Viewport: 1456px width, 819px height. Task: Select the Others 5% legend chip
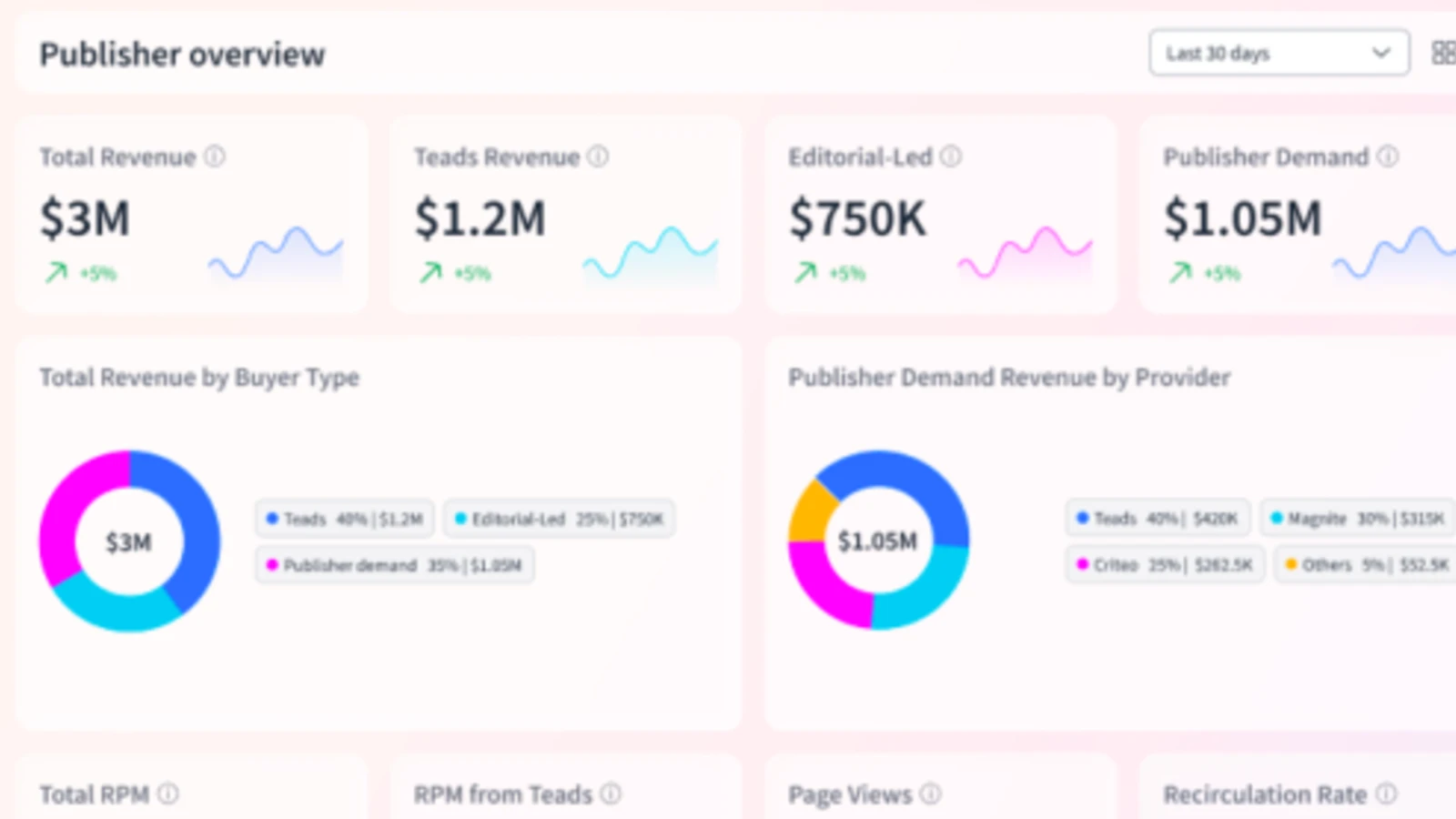(x=1365, y=564)
